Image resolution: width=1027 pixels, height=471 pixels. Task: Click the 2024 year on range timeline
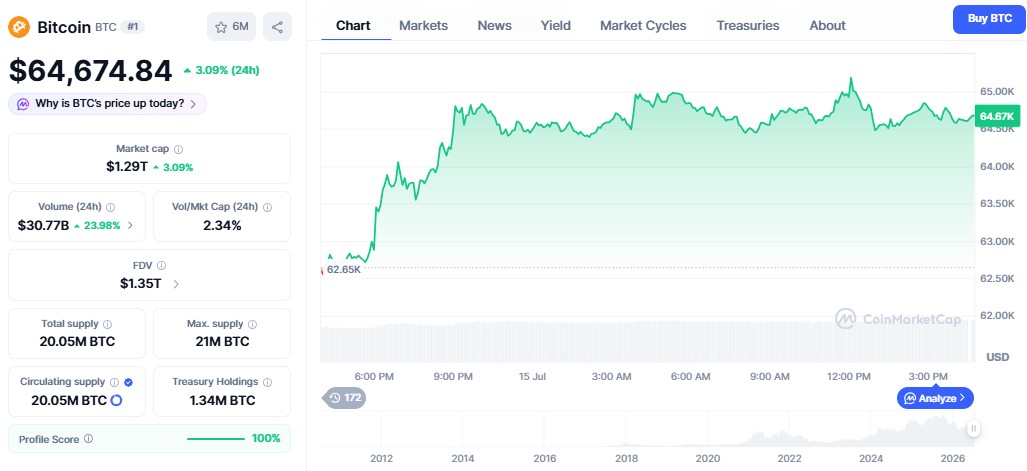tap(872, 458)
